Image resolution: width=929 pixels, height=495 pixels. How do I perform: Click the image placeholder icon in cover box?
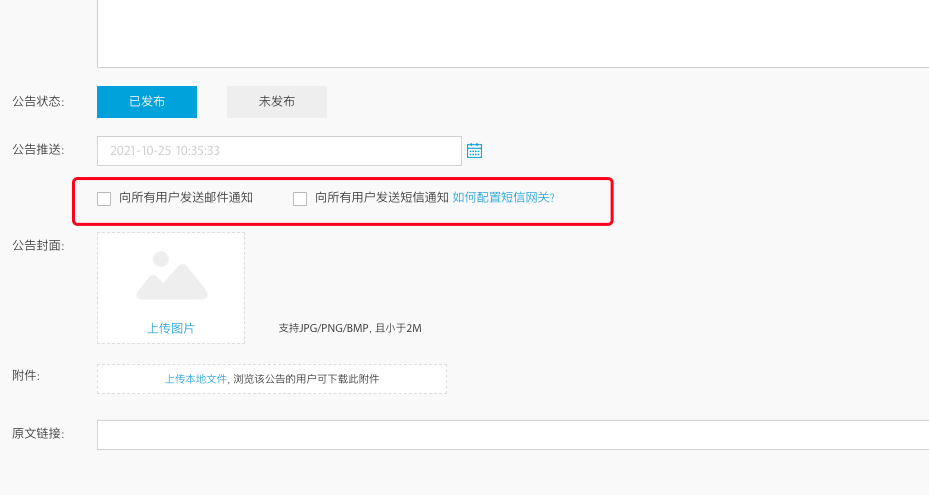pyautogui.click(x=172, y=276)
